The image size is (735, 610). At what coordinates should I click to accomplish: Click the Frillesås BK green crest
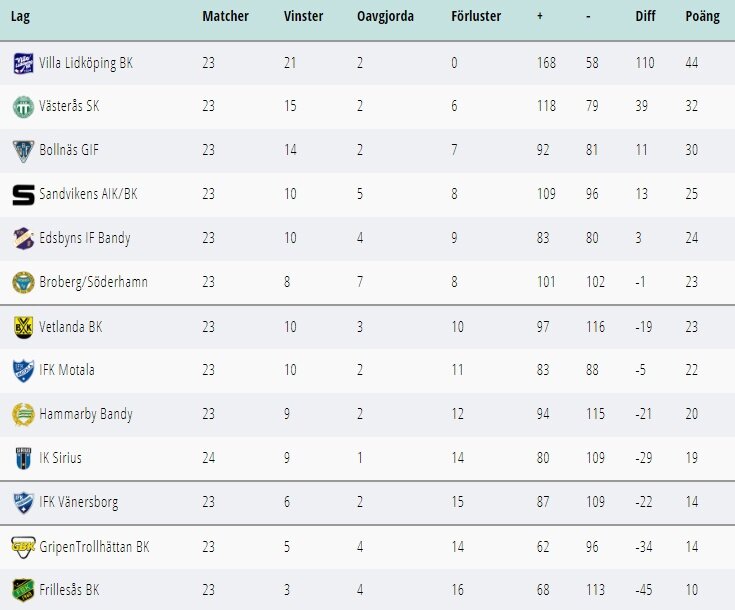23,590
